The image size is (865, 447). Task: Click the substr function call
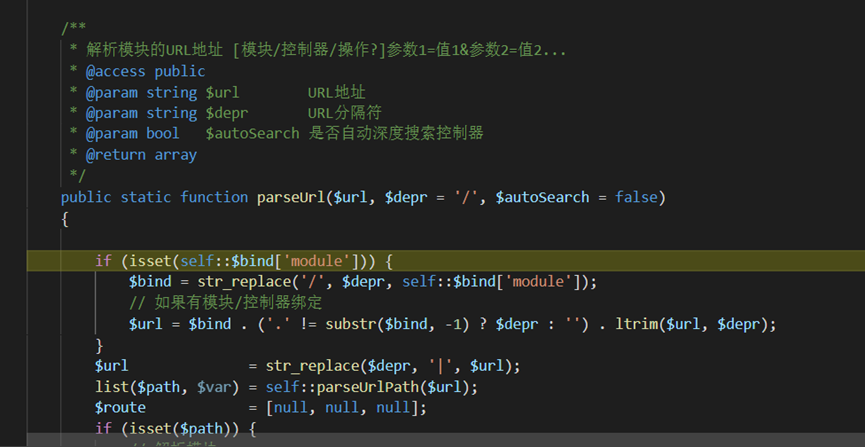350,324
